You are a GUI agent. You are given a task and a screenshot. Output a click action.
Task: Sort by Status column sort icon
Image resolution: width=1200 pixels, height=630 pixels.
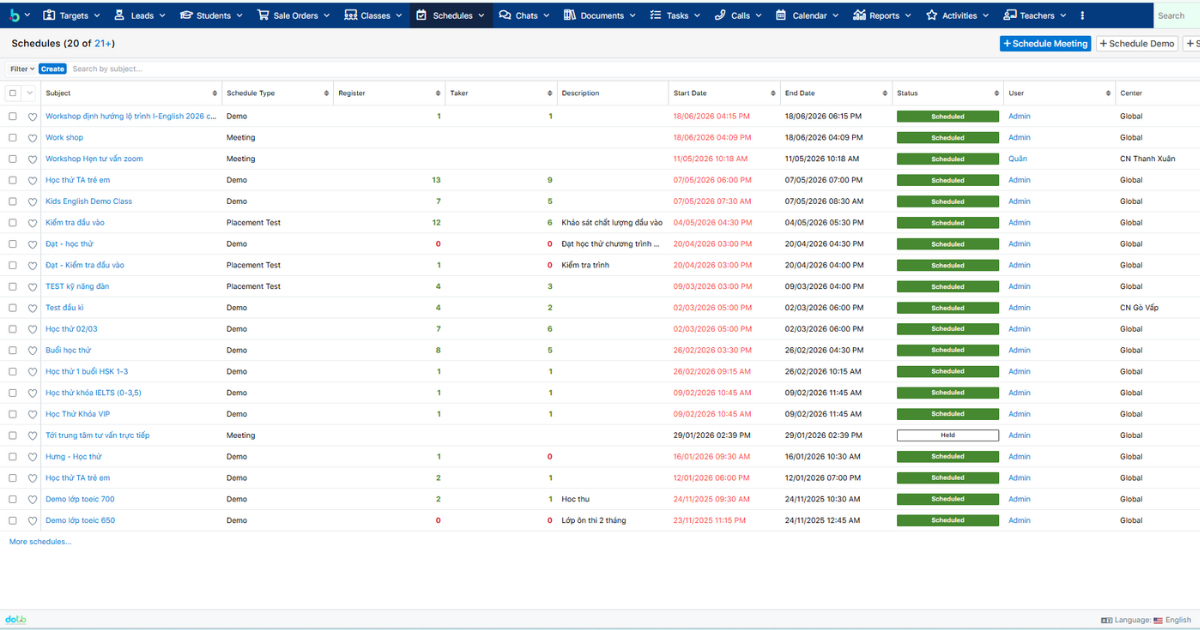tap(996, 93)
